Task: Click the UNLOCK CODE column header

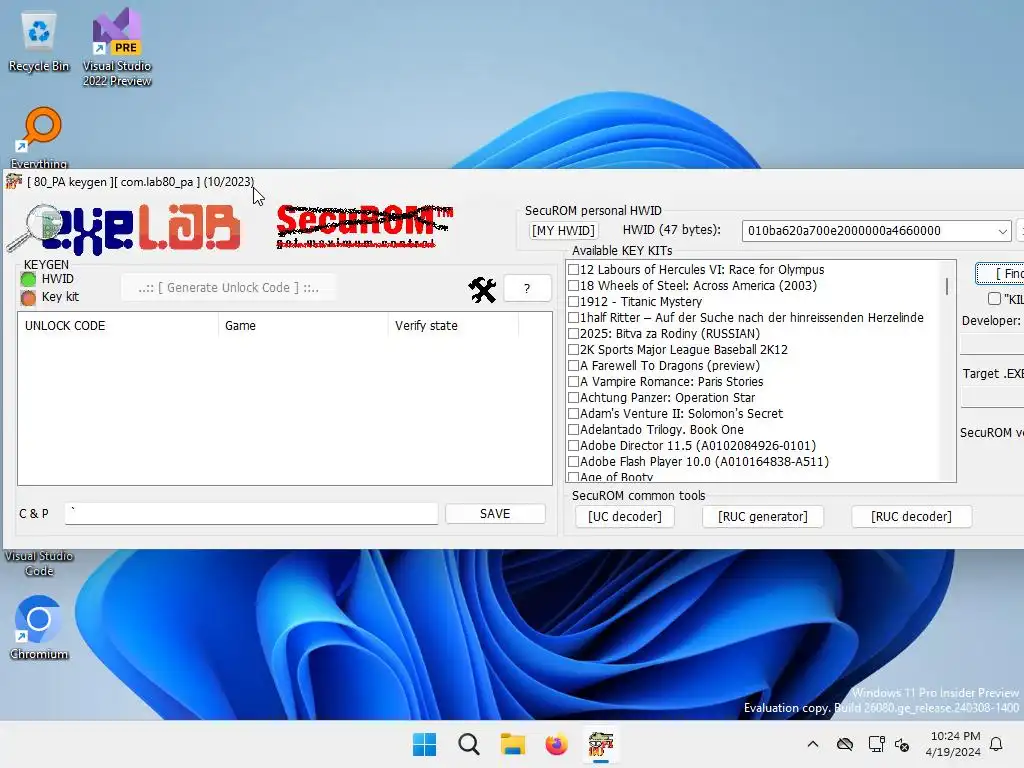Action: (118, 325)
